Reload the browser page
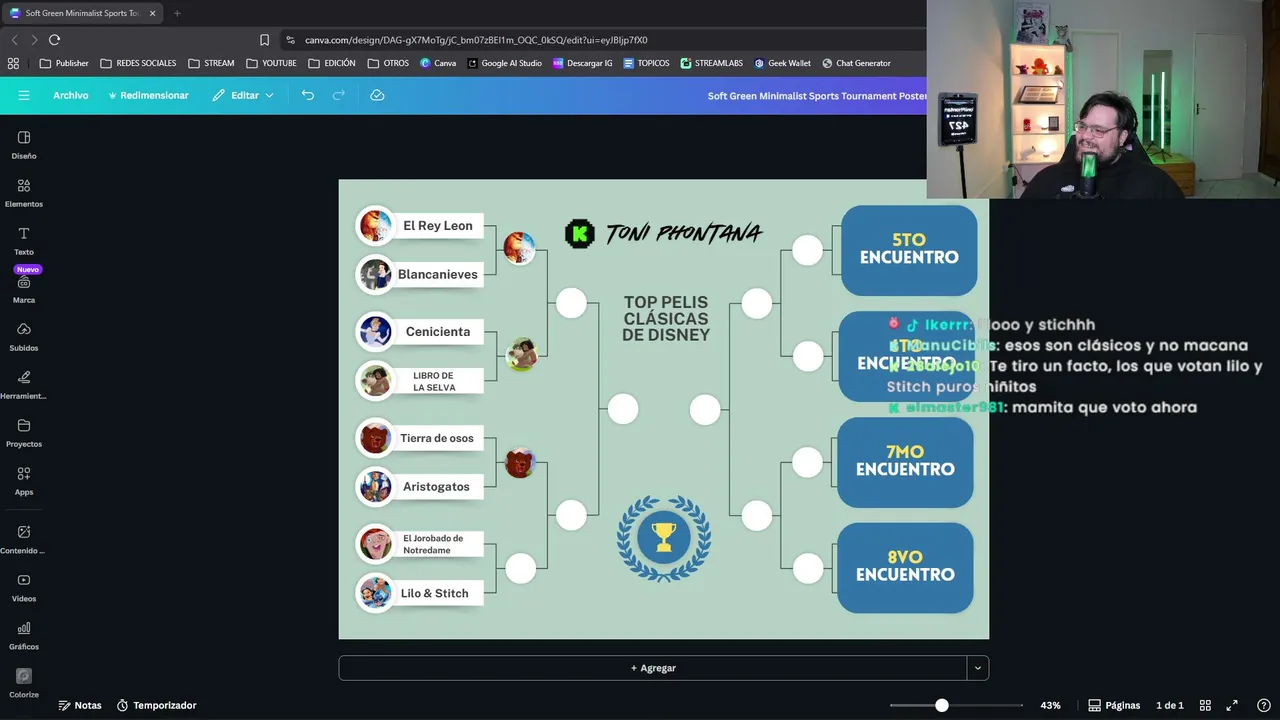The image size is (1280, 720). [x=54, y=40]
